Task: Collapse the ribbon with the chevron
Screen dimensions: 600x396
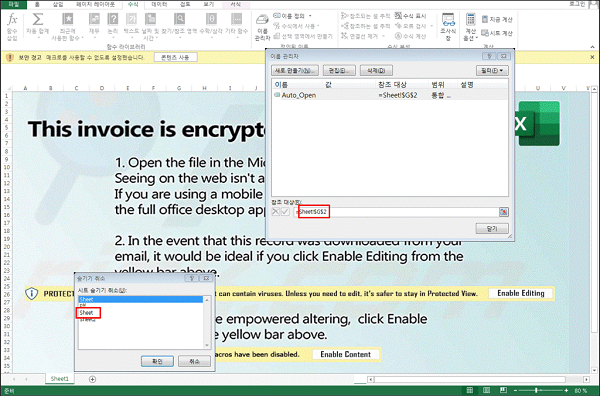Action: tap(592, 47)
